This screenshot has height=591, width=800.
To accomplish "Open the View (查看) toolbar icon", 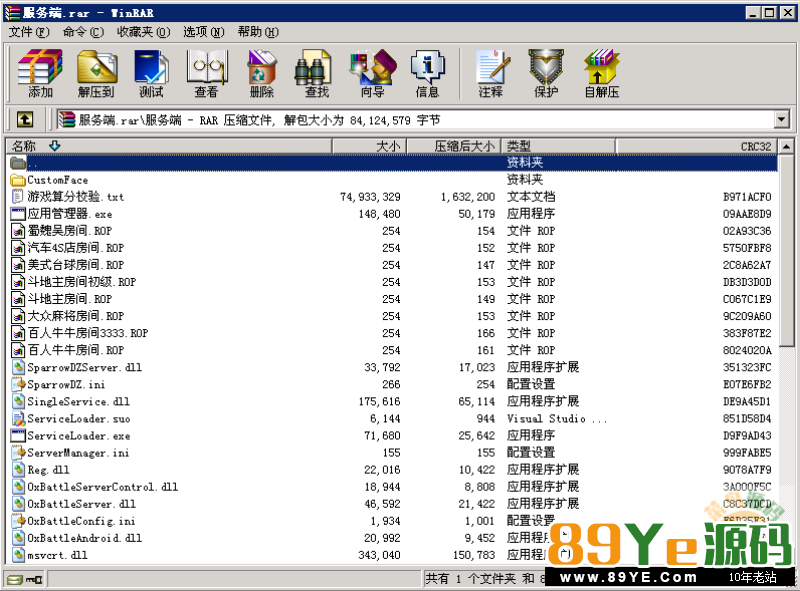I will click(207, 73).
